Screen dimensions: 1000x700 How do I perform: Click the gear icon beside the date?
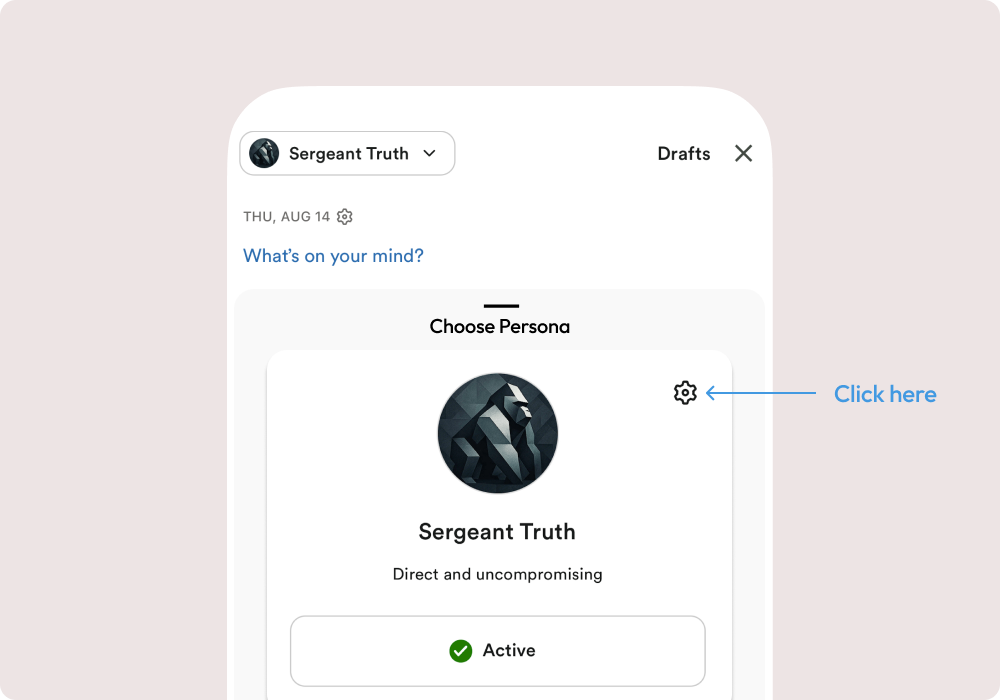345,217
